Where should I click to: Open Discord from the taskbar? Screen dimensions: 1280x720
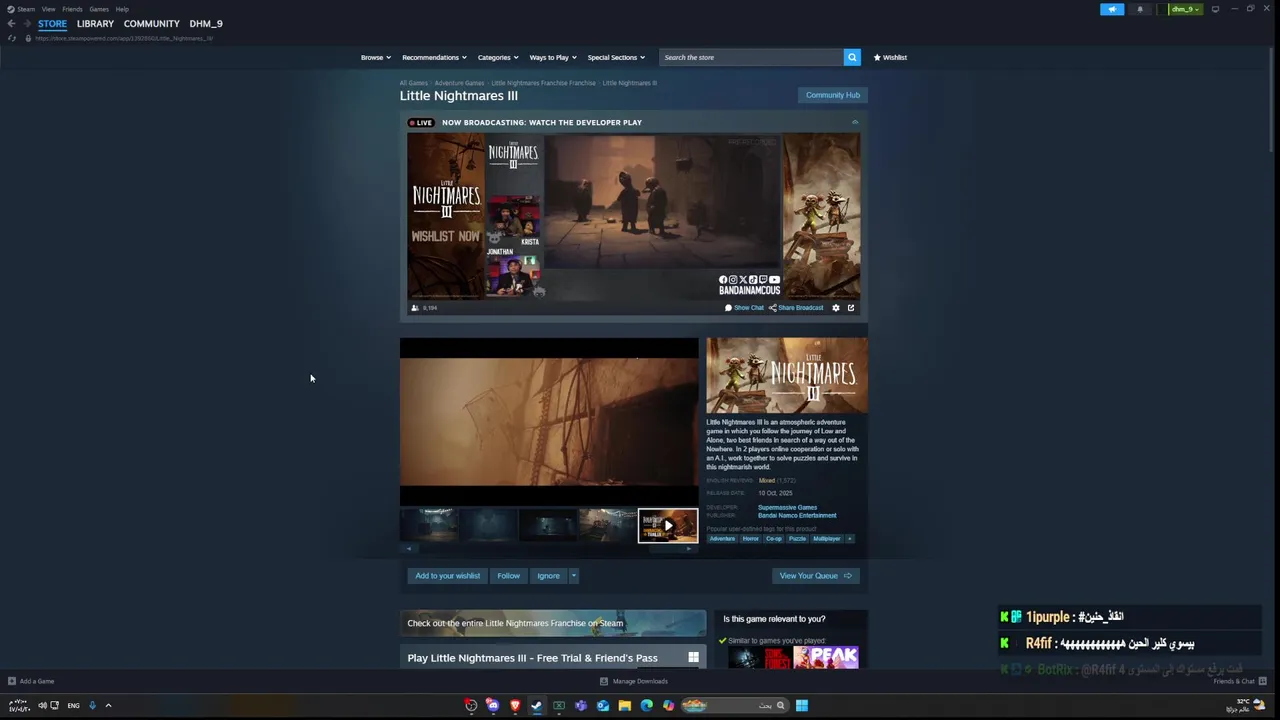tap(493, 705)
